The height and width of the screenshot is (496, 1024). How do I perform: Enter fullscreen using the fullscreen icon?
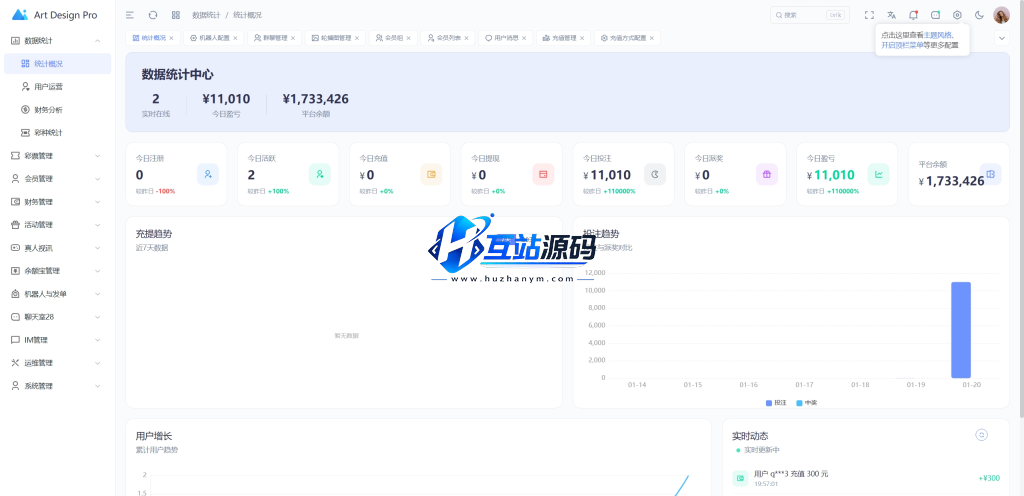(869, 15)
